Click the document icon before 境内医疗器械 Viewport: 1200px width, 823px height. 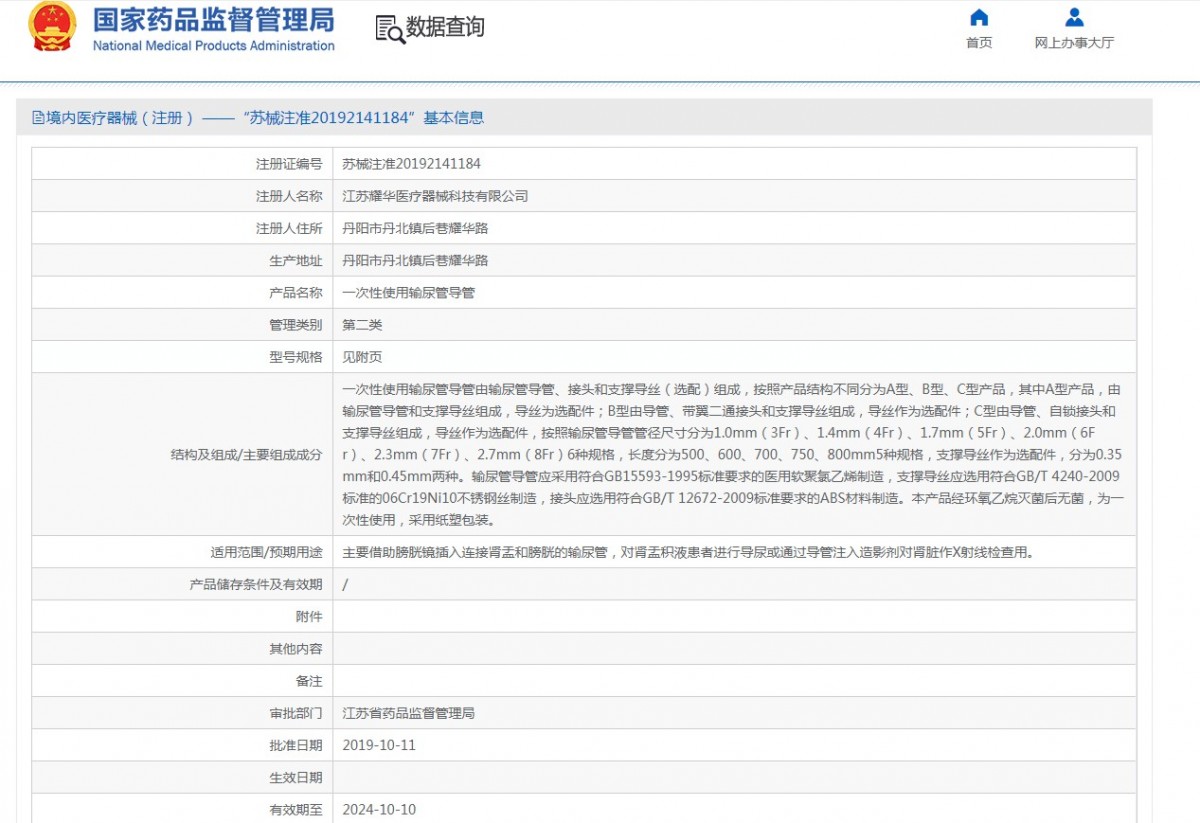tap(38, 118)
